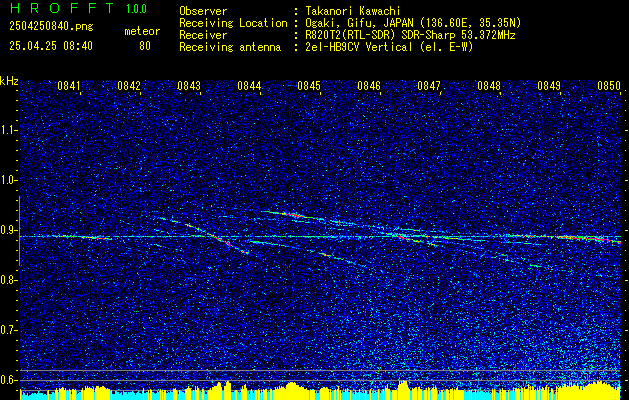Click the Observer label
Viewport: 629px width, 400px height.
tap(203, 11)
